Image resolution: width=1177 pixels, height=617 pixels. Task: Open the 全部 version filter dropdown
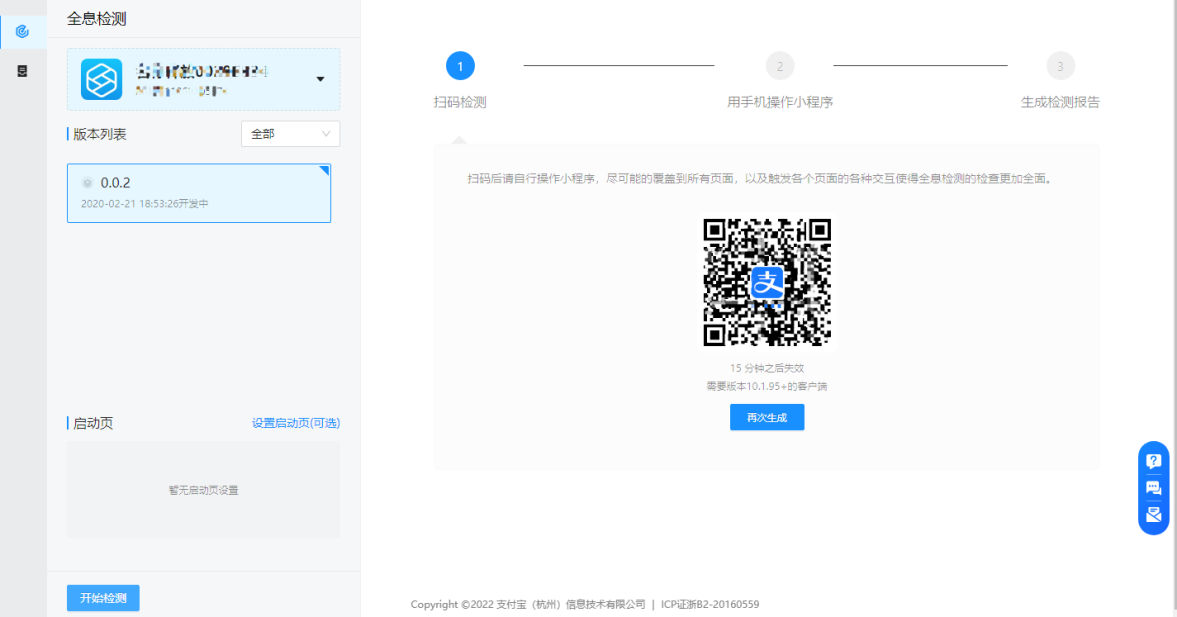290,134
